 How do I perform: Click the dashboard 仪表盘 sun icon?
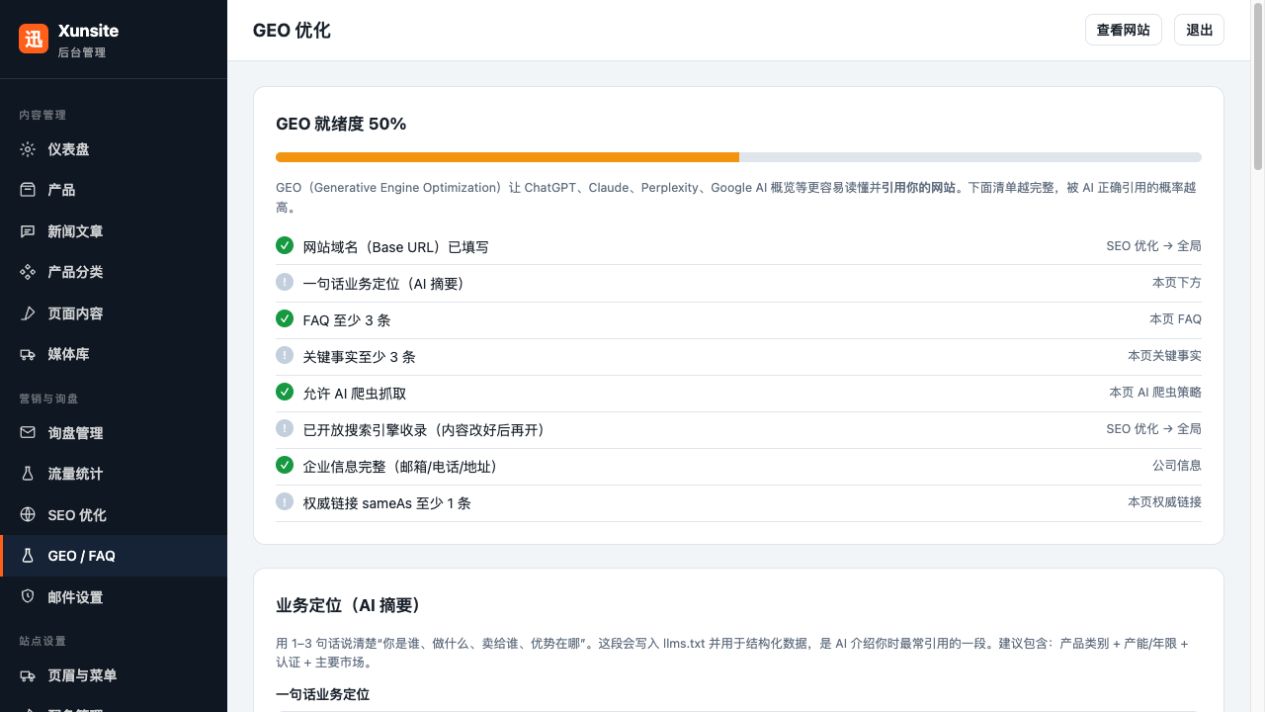[28, 149]
